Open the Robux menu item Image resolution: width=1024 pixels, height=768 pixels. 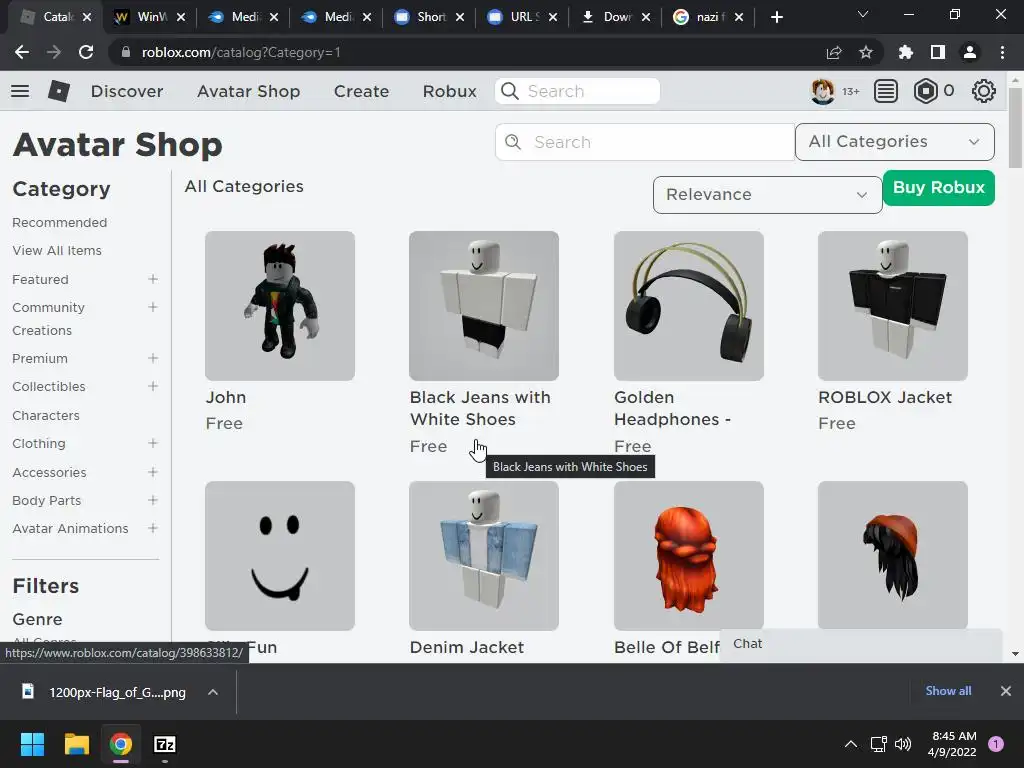[x=449, y=91]
